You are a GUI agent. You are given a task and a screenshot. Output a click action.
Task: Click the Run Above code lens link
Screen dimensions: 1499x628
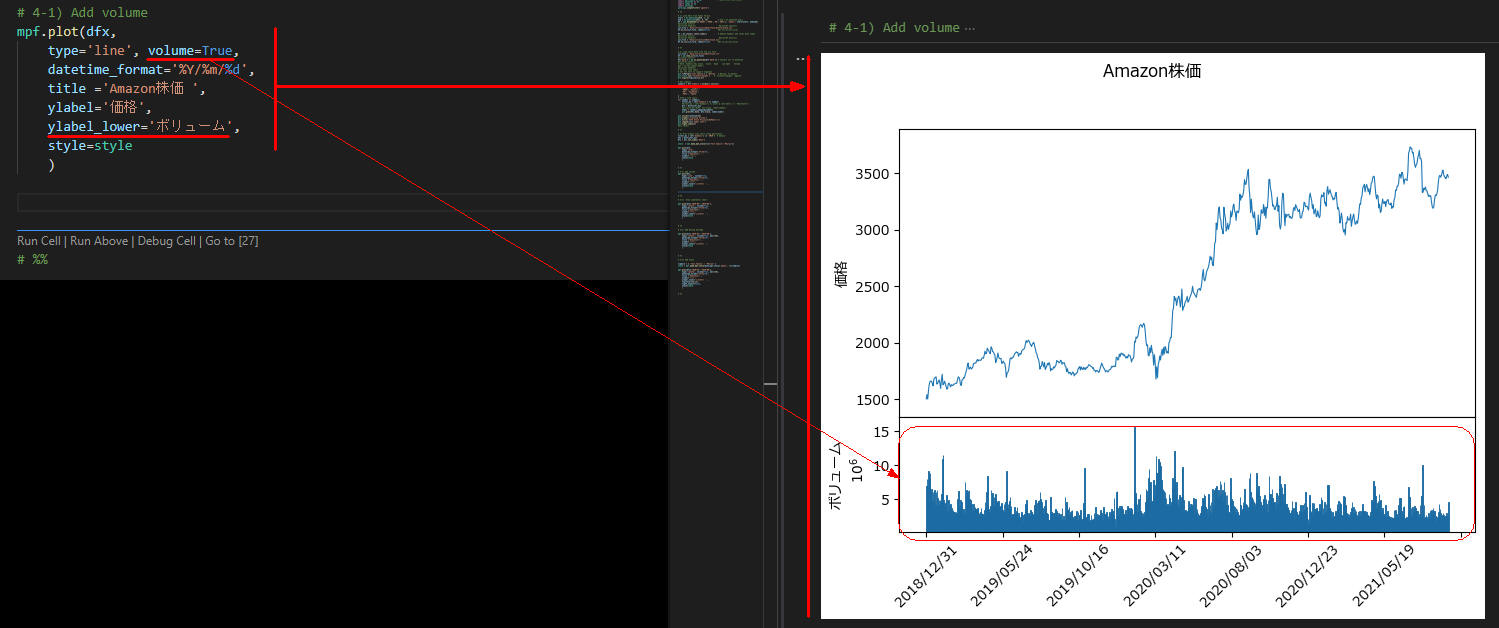pyautogui.click(x=99, y=241)
